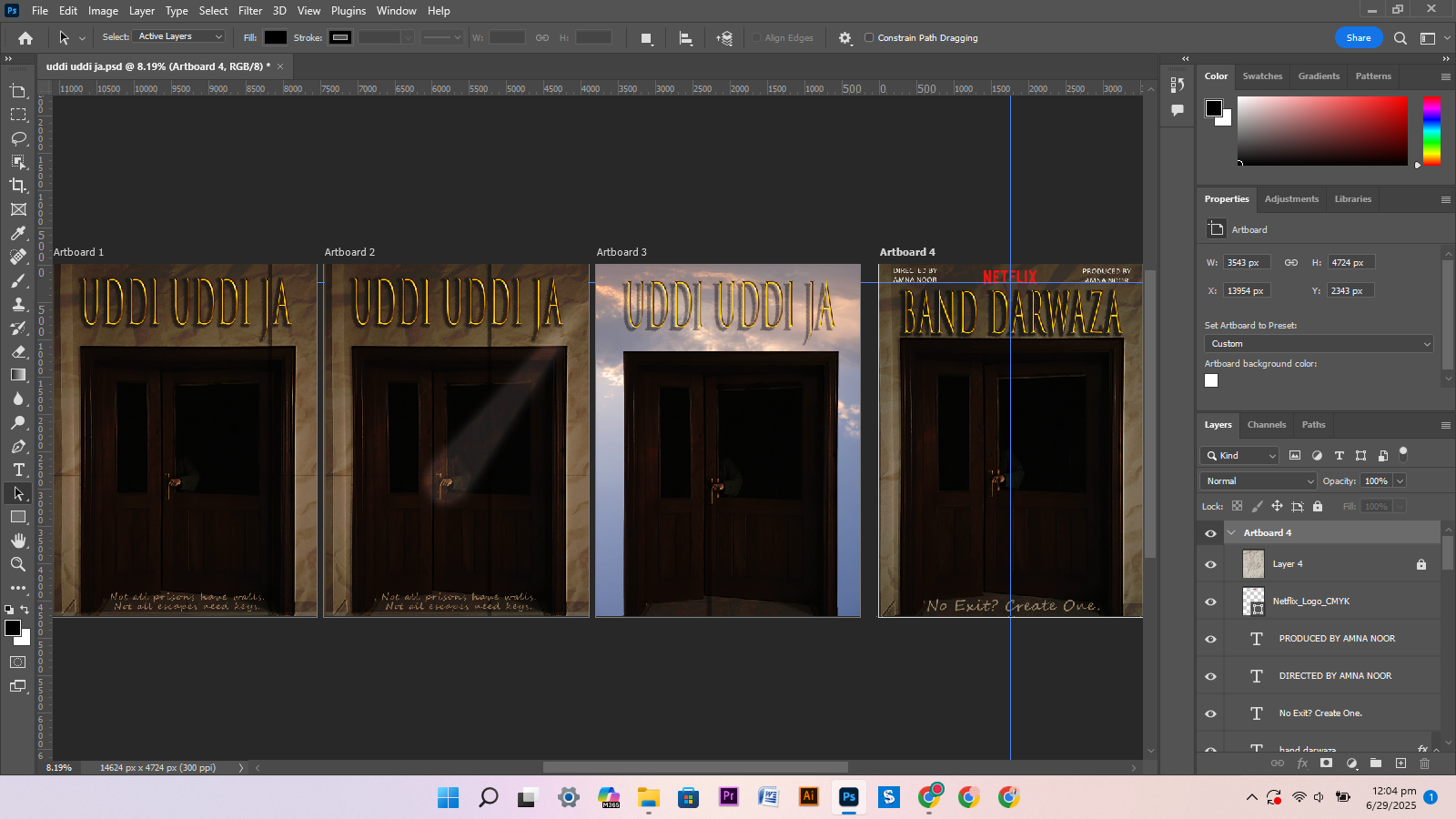Hide the Netflix_Logo_CMYK layer
1456x819 pixels.
[1210, 602]
